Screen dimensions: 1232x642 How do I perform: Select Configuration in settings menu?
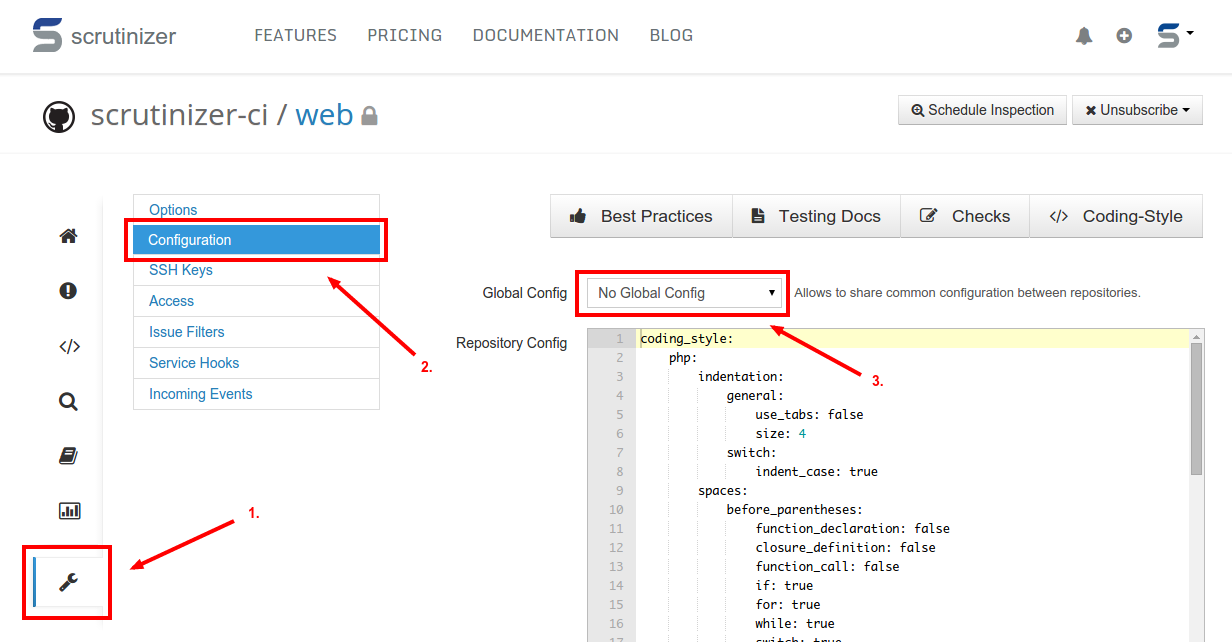point(256,240)
